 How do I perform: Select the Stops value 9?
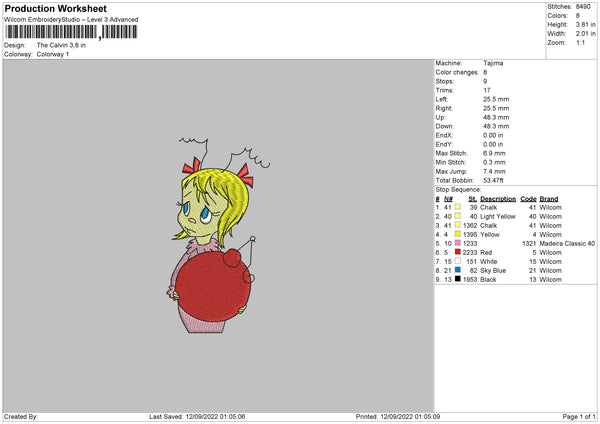pyautogui.click(x=485, y=81)
